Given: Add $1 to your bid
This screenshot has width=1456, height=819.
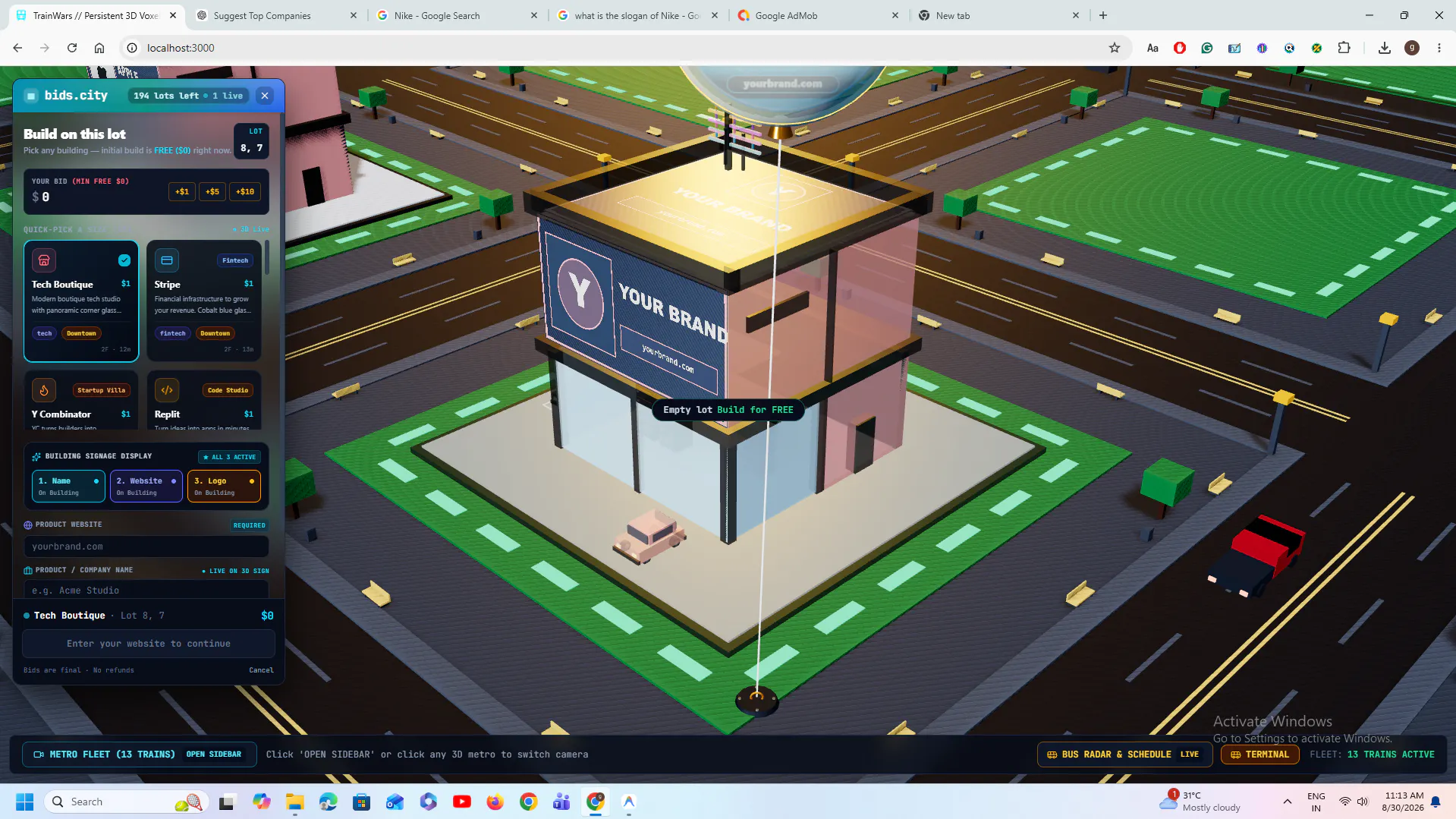Looking at the screenshot, I should point(182,192).
